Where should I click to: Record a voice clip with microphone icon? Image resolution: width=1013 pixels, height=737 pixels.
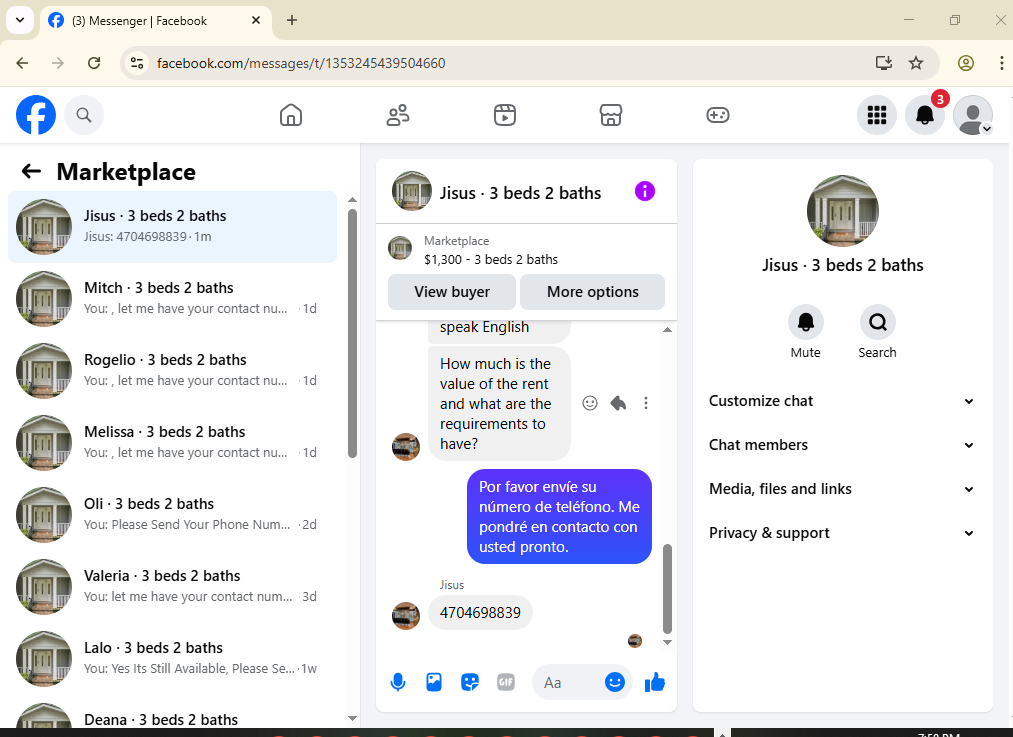point(398,682)
